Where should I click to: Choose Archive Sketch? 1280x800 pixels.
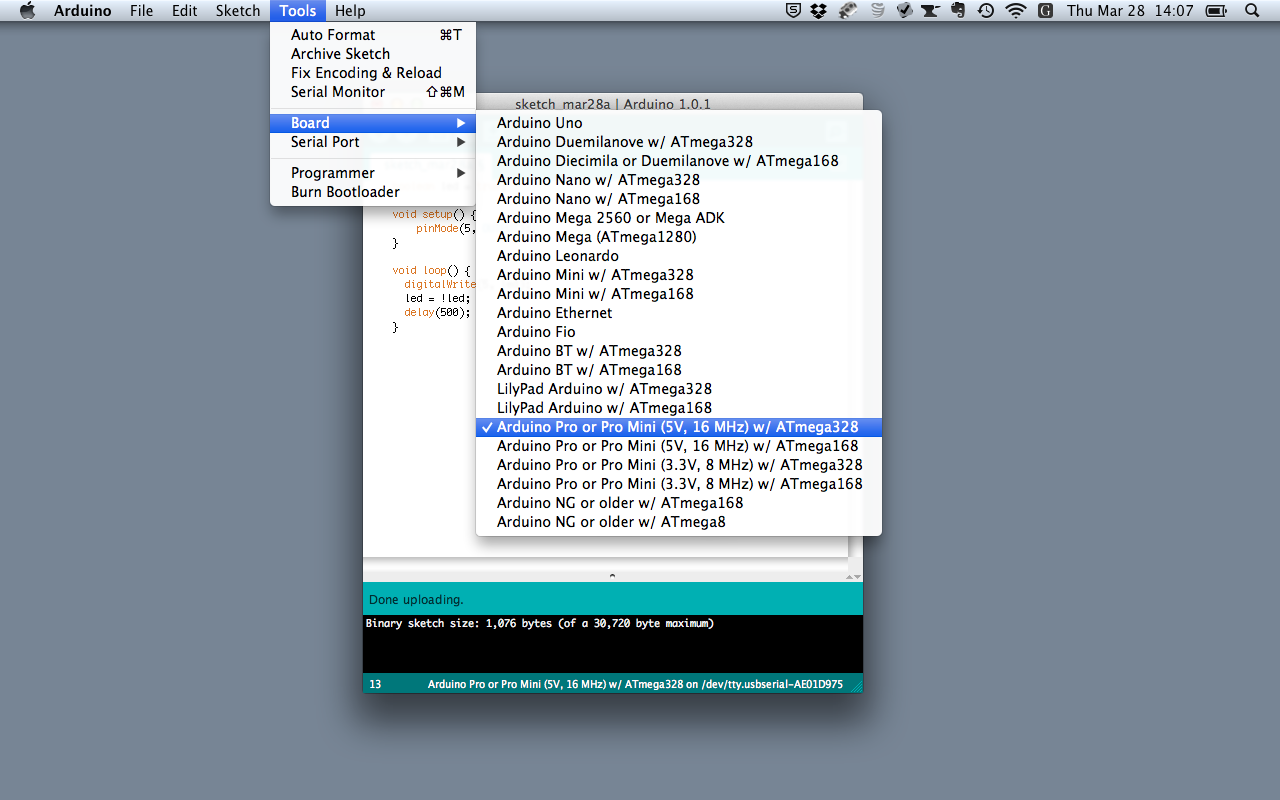click(x=373, y=54)
